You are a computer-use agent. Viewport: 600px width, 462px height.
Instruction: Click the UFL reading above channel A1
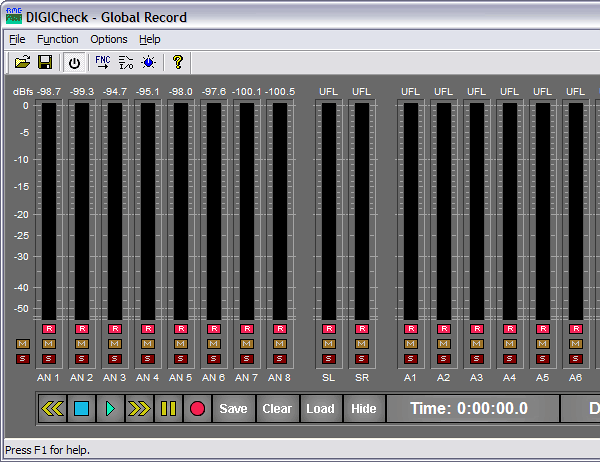point(411,92)
